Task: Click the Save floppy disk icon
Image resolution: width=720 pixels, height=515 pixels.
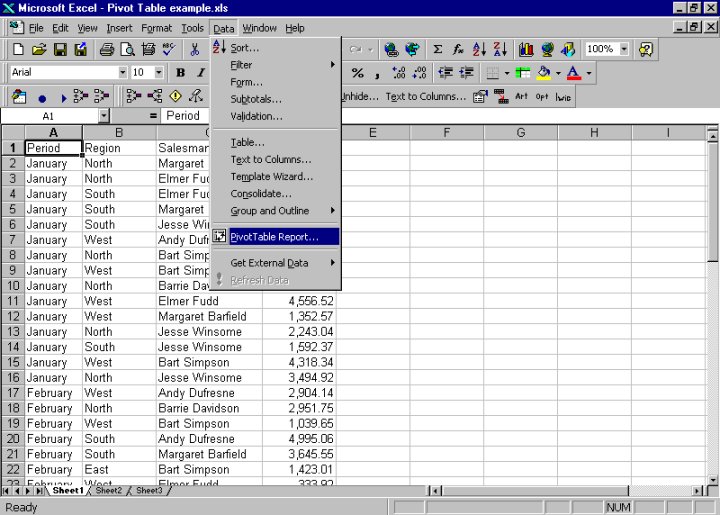Action: [60, 49]
